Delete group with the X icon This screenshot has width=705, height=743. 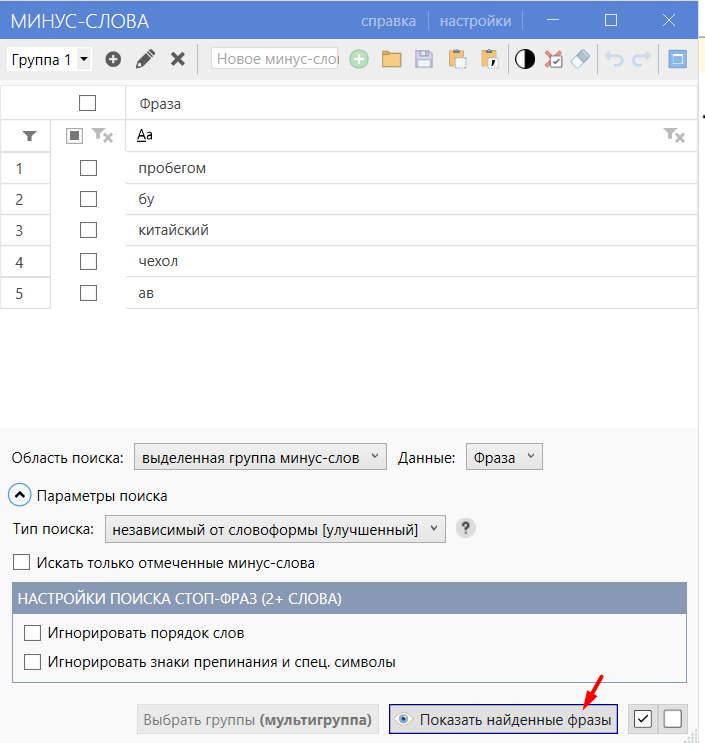coord(178,59)
